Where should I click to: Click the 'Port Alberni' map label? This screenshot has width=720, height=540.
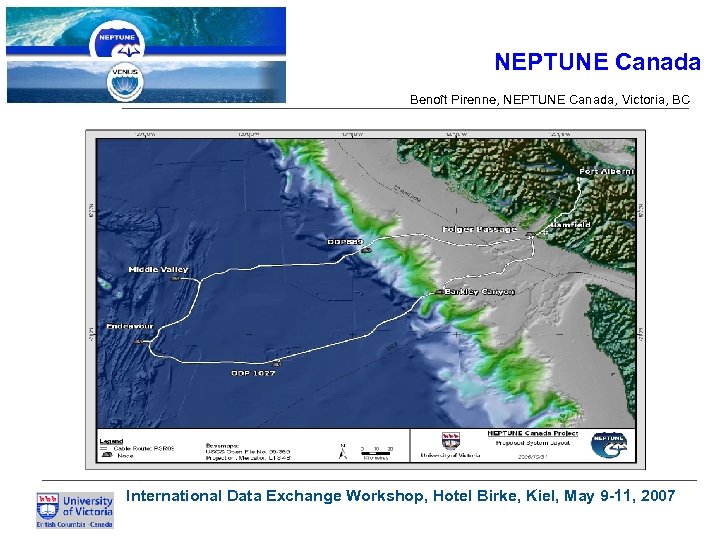606,171
